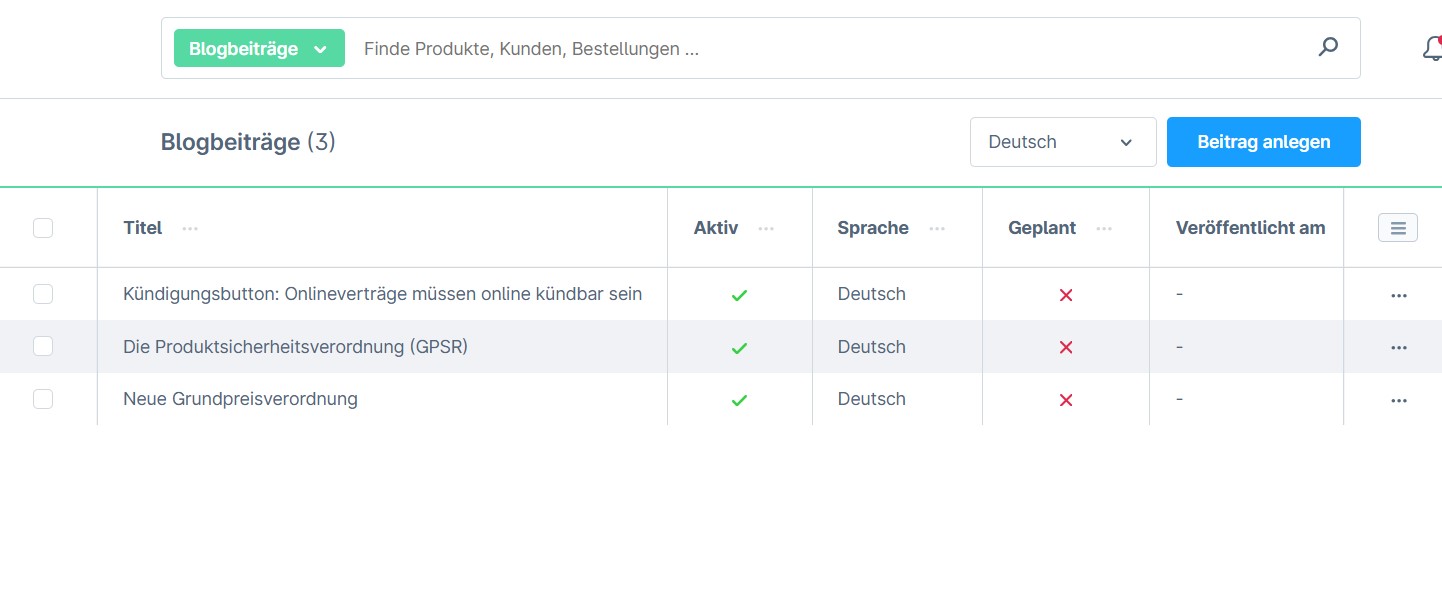Open the notifications bell

click(x=1432, y=48)
